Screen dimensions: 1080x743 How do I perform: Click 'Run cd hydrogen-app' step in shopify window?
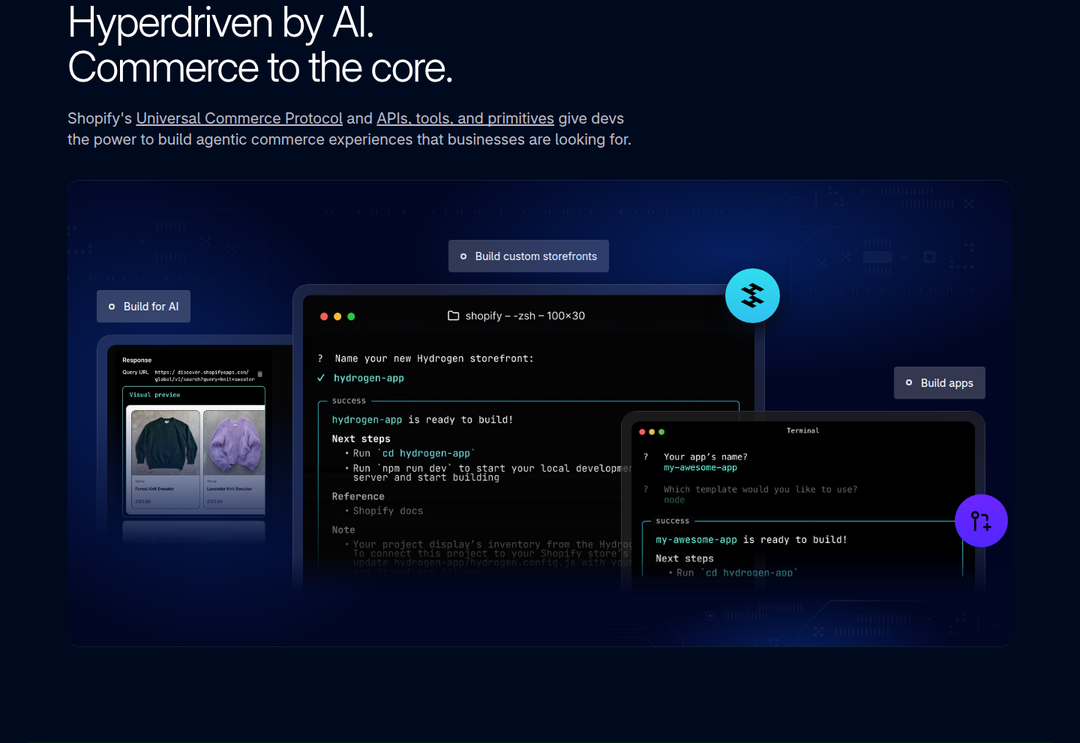[413, 454]
